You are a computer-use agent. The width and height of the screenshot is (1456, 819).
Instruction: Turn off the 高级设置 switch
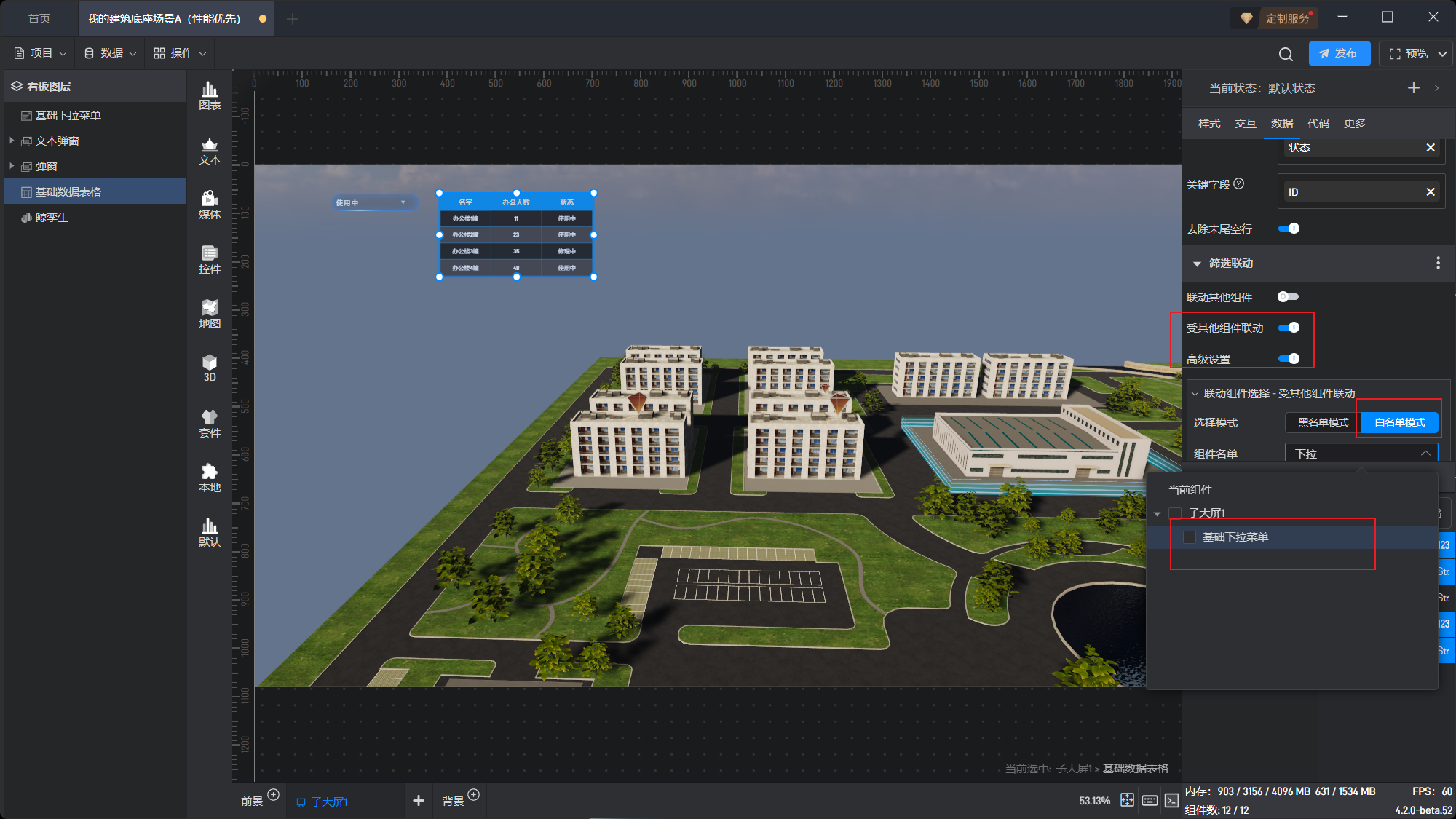coord(1289,358)
